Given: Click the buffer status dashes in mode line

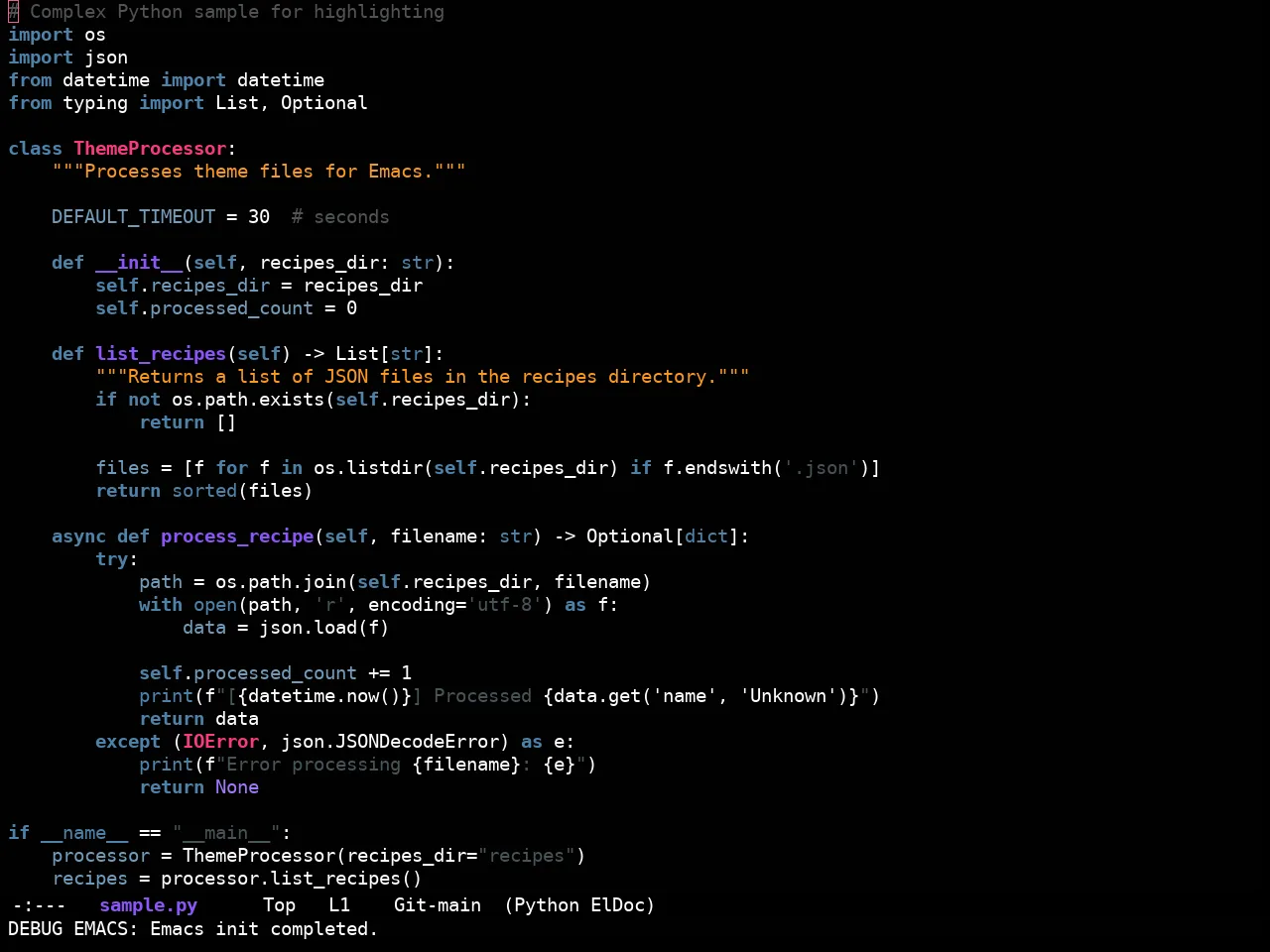Looking at the screenshot, I should point(39,905).
